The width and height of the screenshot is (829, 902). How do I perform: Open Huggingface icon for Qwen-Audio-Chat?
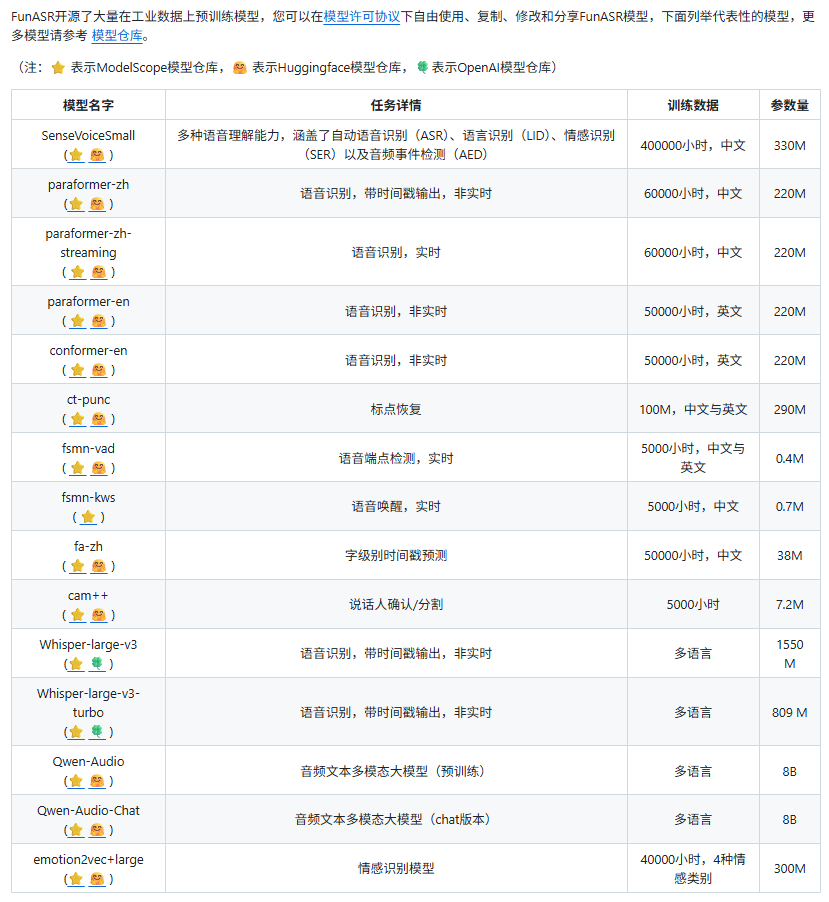tap(97, 830)
